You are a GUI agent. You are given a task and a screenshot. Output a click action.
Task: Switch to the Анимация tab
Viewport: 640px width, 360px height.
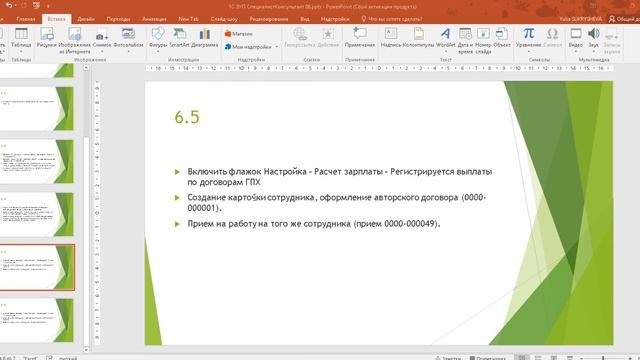pos(154,19)
